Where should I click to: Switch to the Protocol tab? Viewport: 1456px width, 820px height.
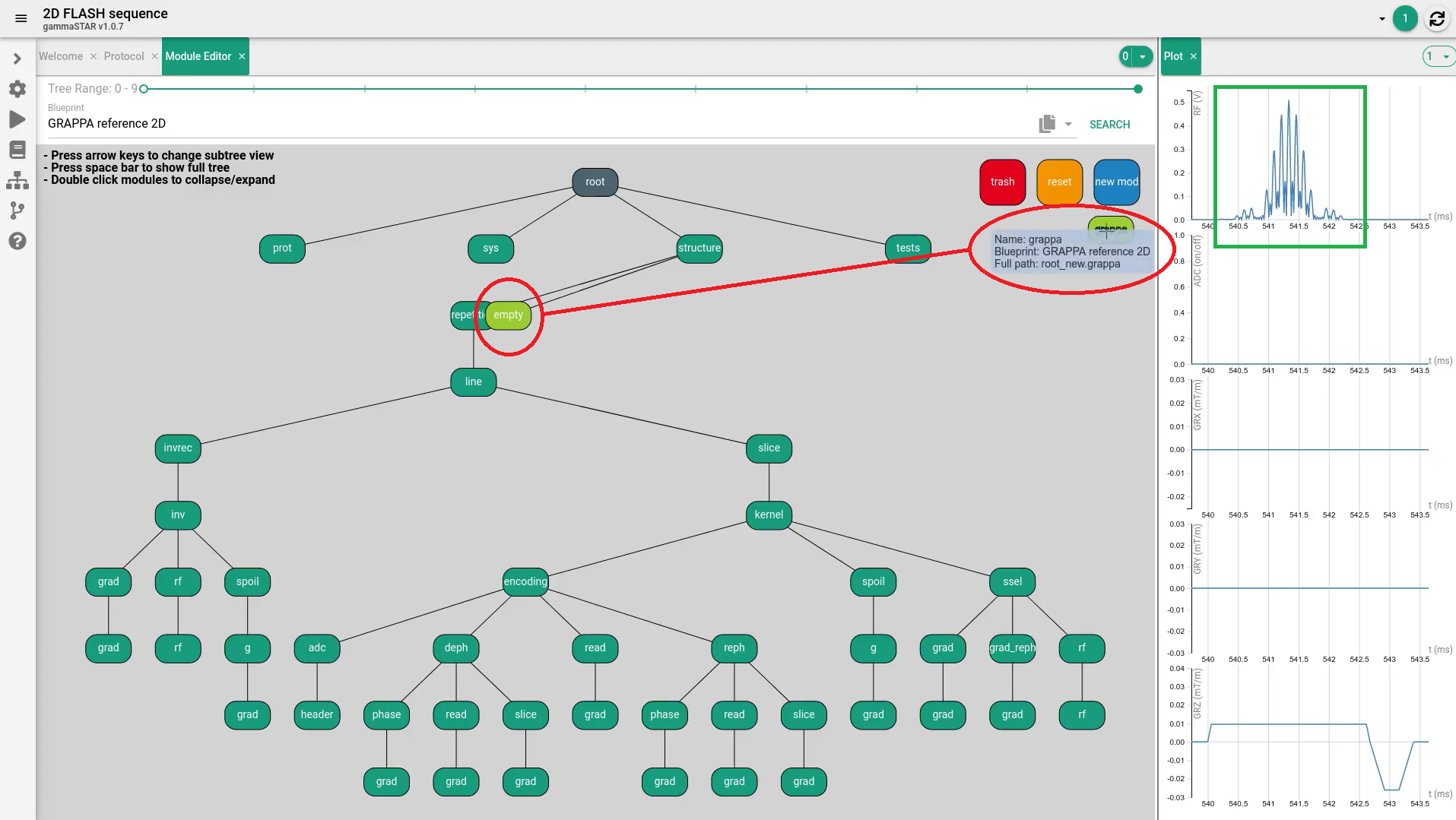[x=124, y=56]
